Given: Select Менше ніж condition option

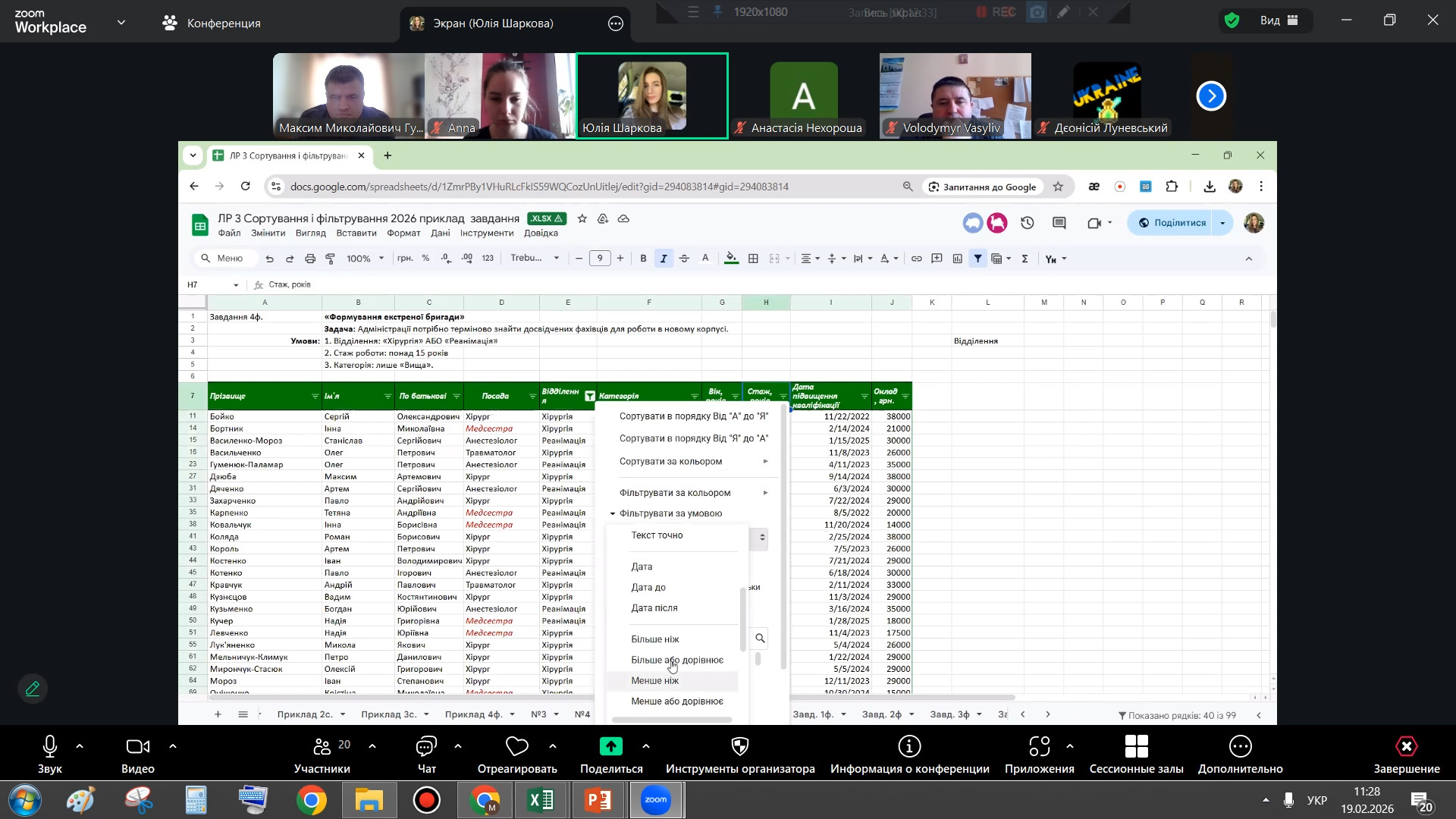Looking at the screenshot, I should (x=655, y=681).
